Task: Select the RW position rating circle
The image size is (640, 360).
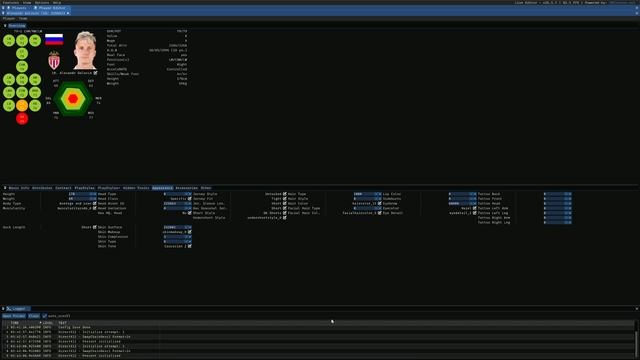Action: (x=35, y=40)
